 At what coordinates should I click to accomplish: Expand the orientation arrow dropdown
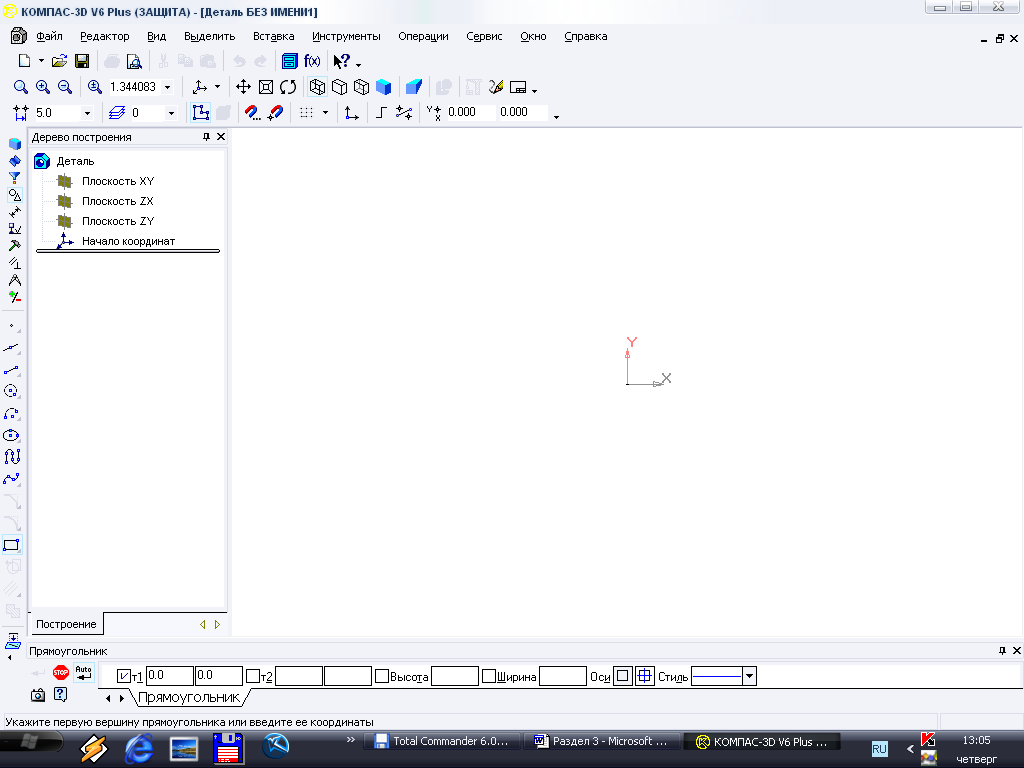point(217,87)
